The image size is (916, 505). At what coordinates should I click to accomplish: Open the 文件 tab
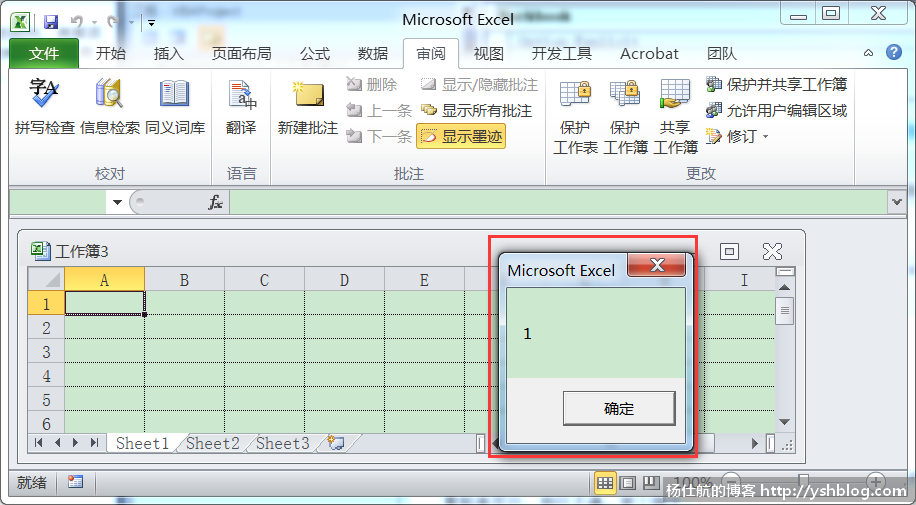44,54
